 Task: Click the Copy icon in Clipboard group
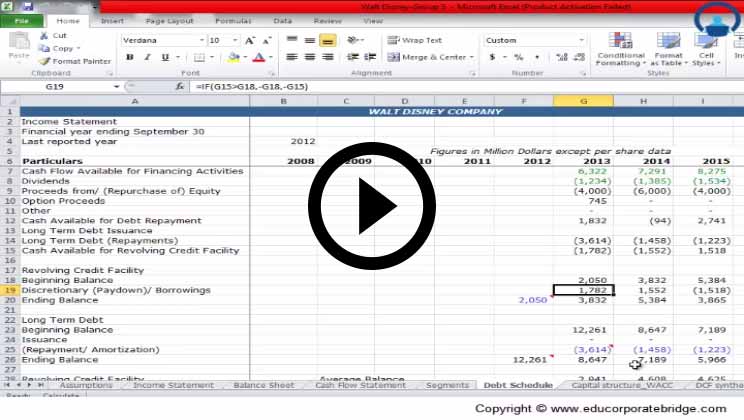pyautogui.click(x=45, y=48)
